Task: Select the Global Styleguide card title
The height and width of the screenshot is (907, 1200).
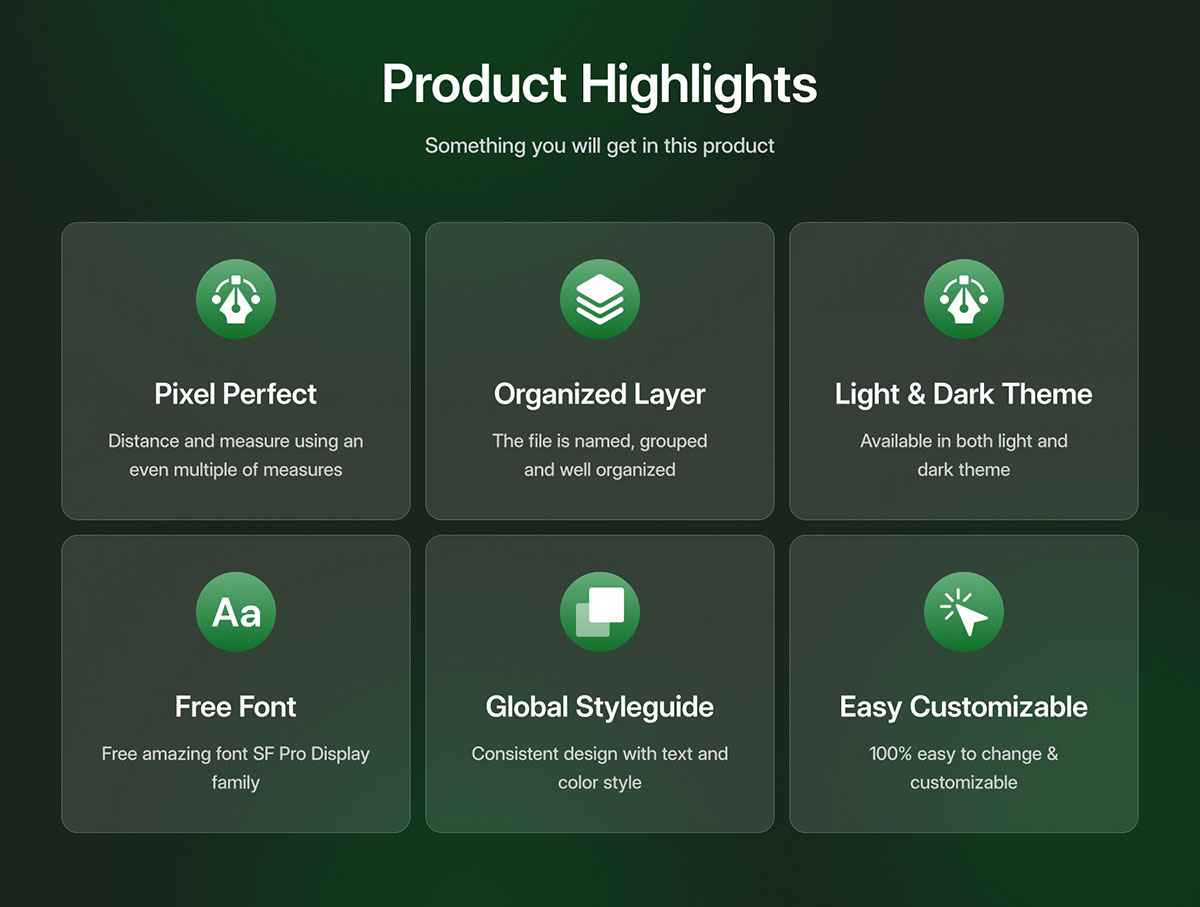Action: (600, 707)
